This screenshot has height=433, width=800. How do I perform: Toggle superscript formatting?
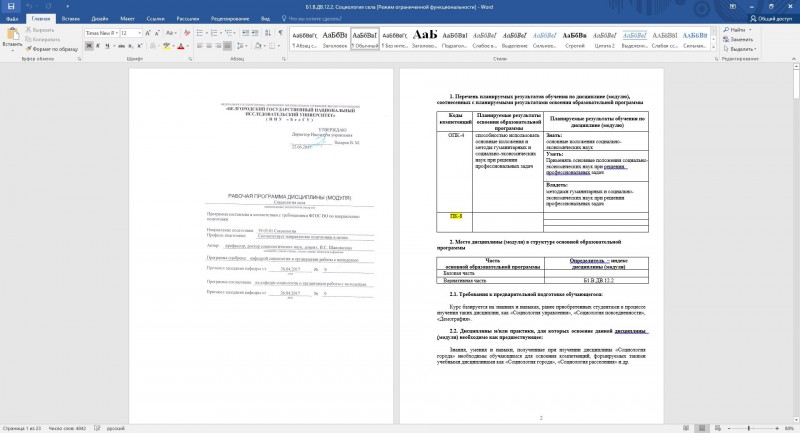click(x=140, y=46)
